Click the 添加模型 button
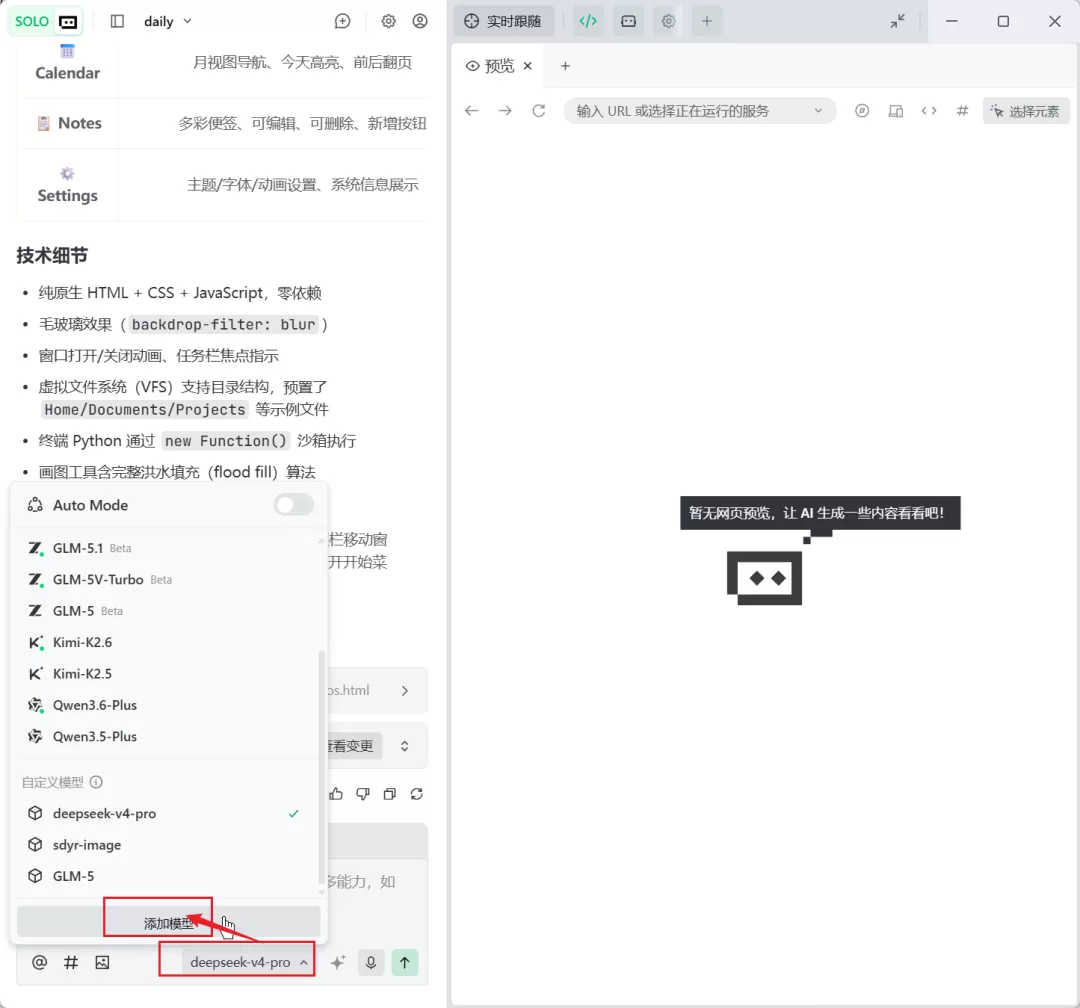The height and width of the screenshot is (1008, 1080). coord(169,923)
